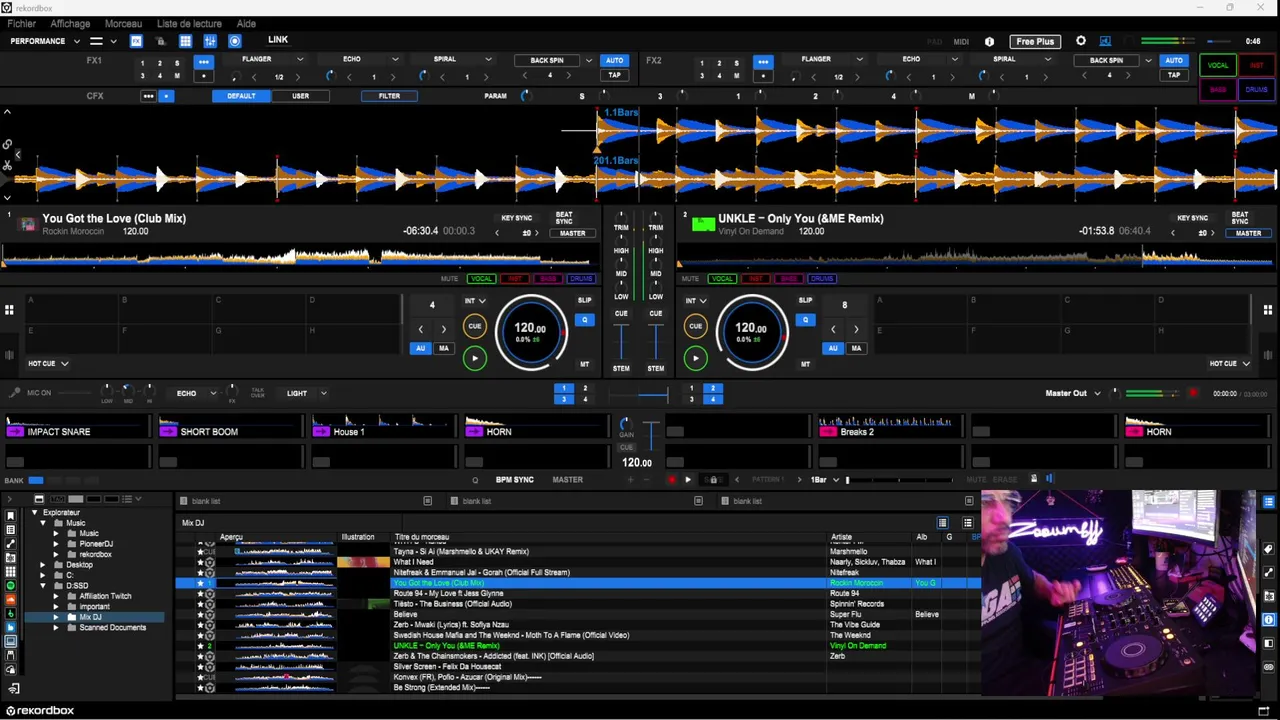Open the display monitor icon near gear
The height and width of the screenshot is (720, 1280).
tap(1105, 41)
